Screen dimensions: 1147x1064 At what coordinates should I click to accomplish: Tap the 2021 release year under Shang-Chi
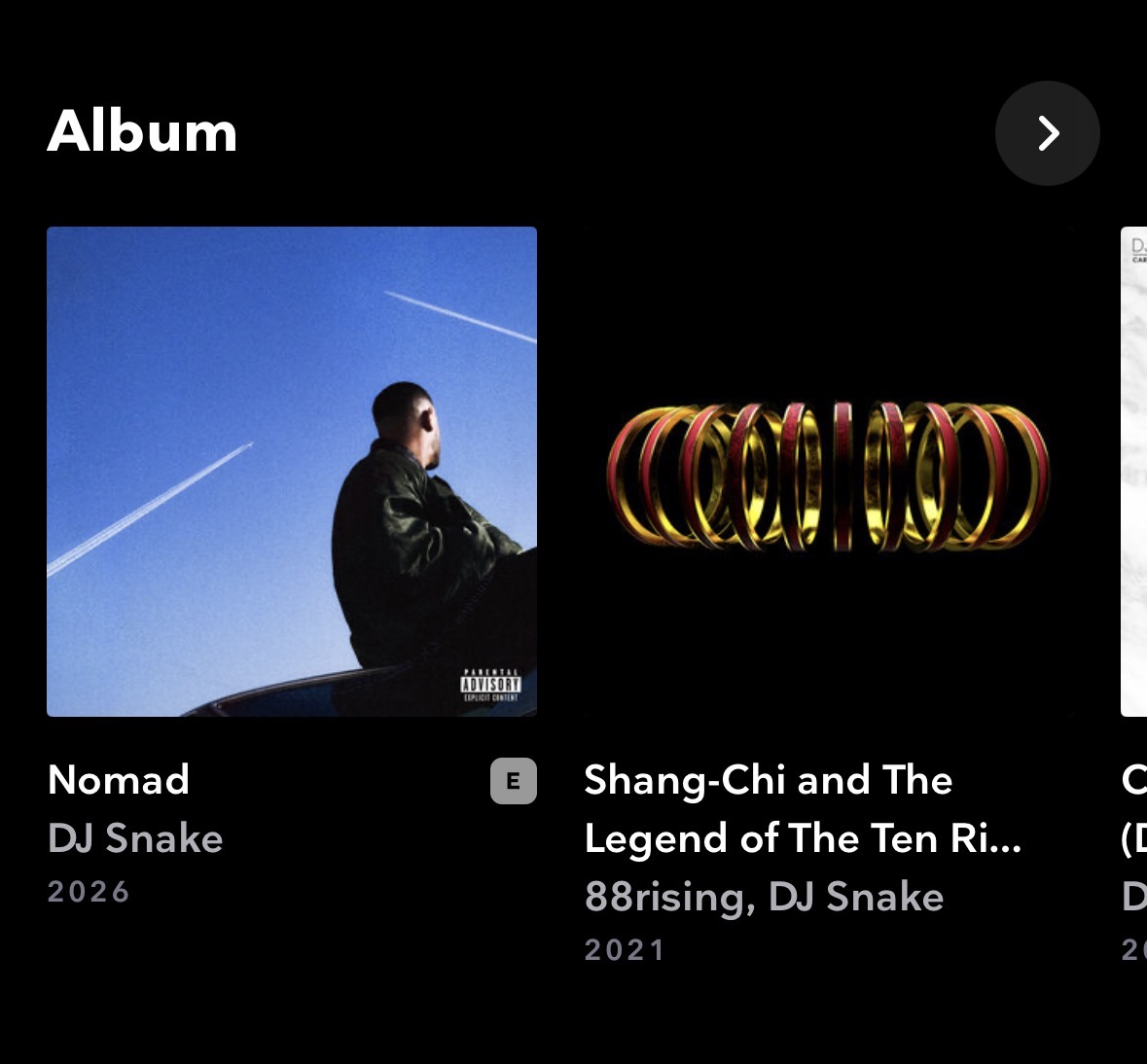(625, 950)
